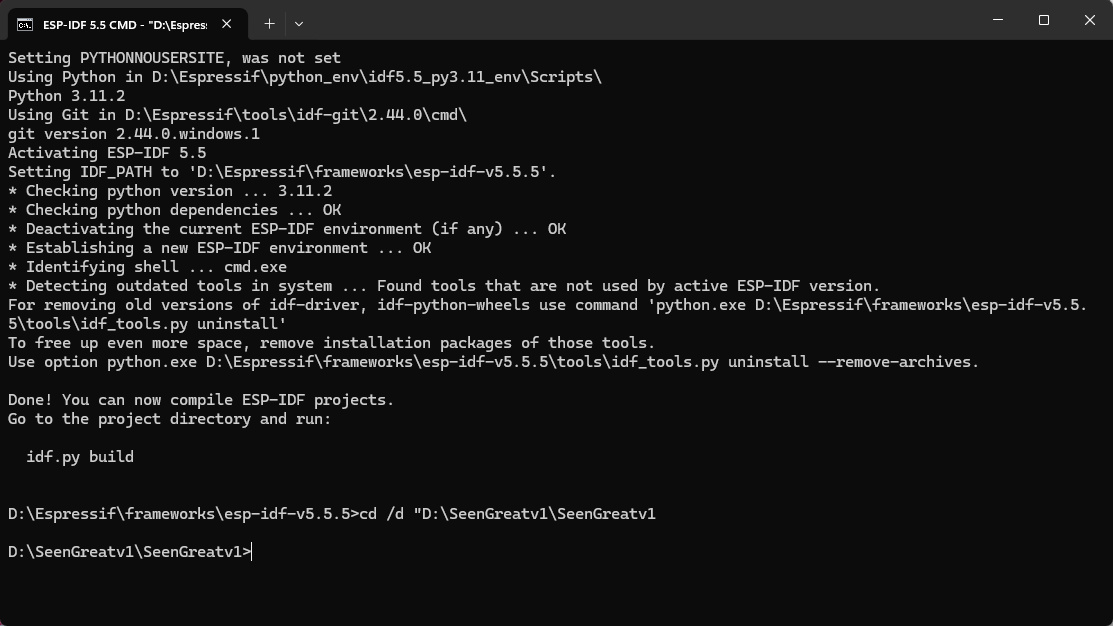This screenshot has width=1113, height=626.
Task: Expand the new tab profile dropdown chevron
Action: (x=299, y=24)
